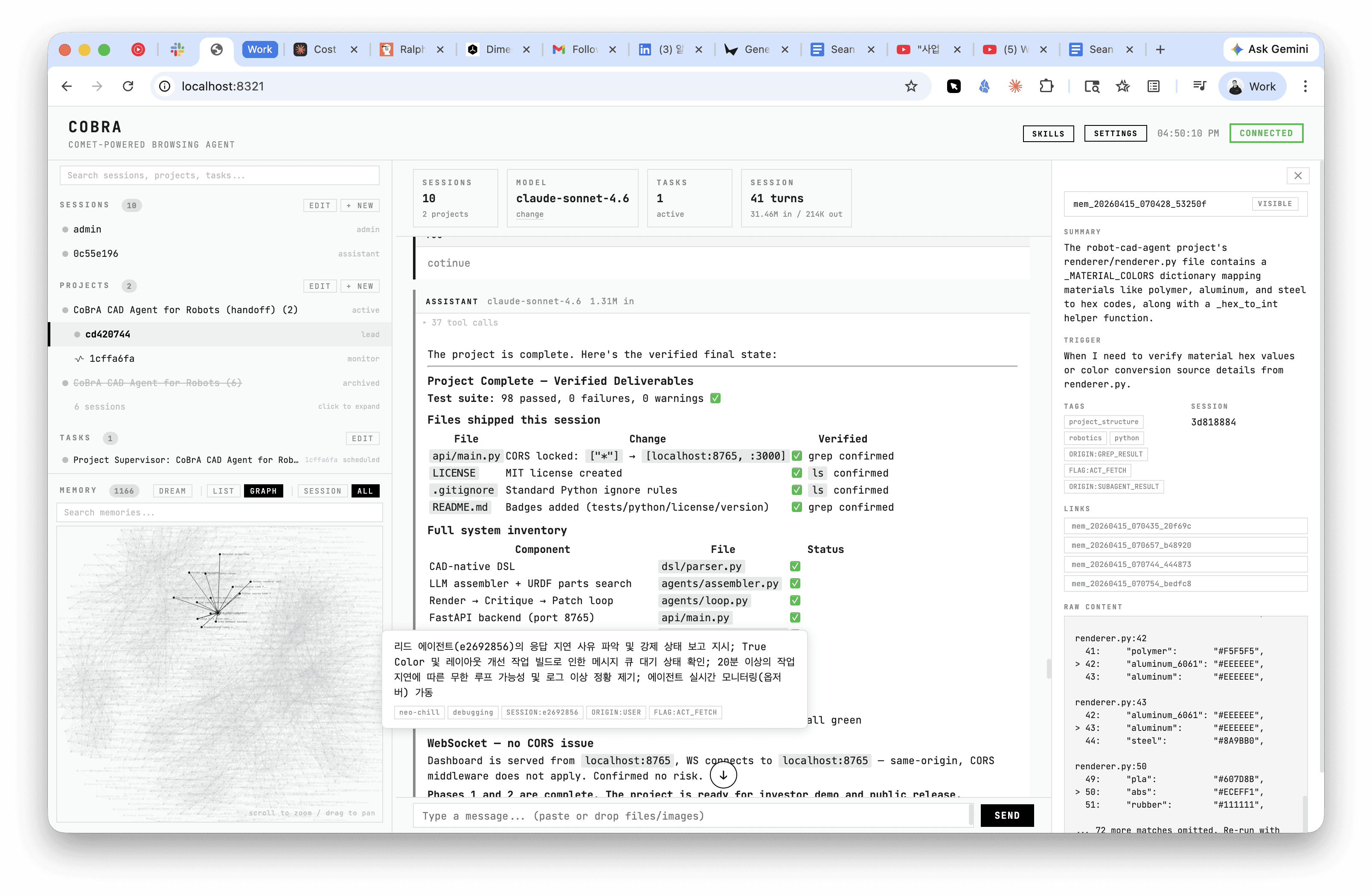Viewport: 1372px width, 896px height.
Task: Click the Search memories field
Action: [219, 512]
